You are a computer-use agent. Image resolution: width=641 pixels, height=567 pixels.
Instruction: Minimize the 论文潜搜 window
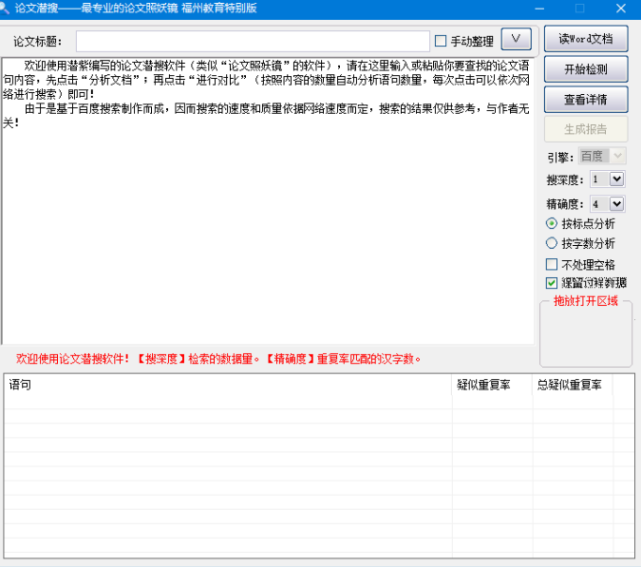(x=540, y=9)
